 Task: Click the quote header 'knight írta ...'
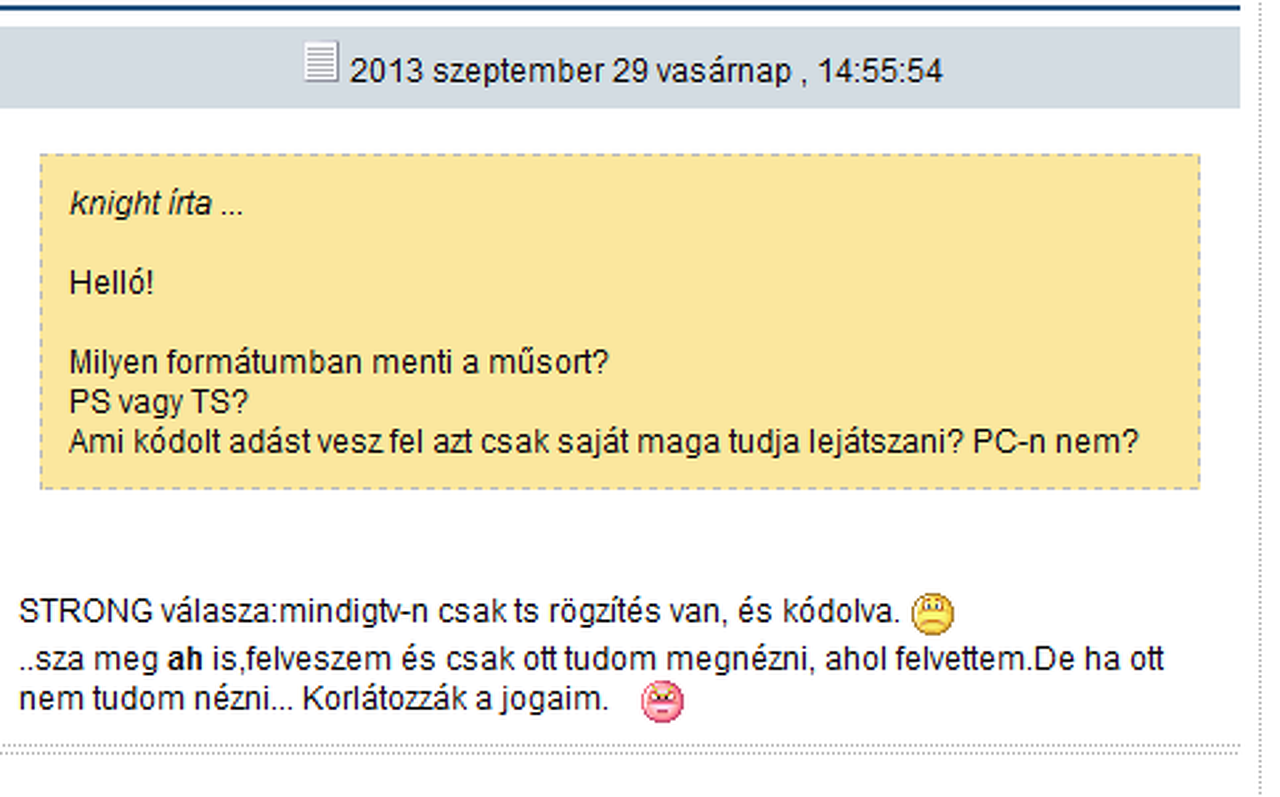(156, 204)
